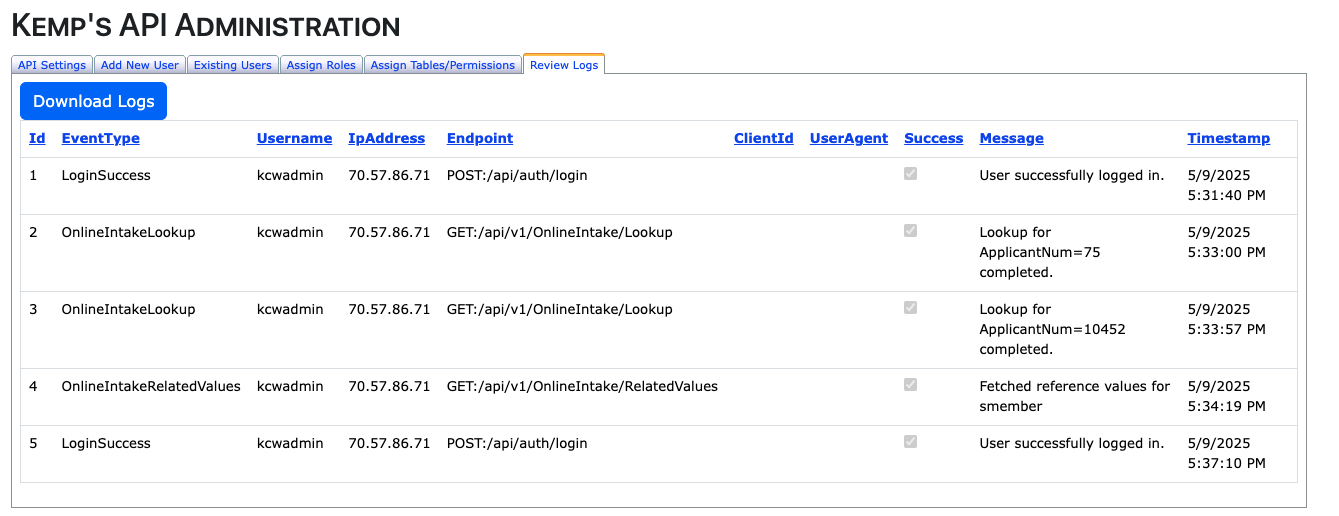
Task: Open the API Settings tab
Action: pyautogui.click(x=52, y=65)
